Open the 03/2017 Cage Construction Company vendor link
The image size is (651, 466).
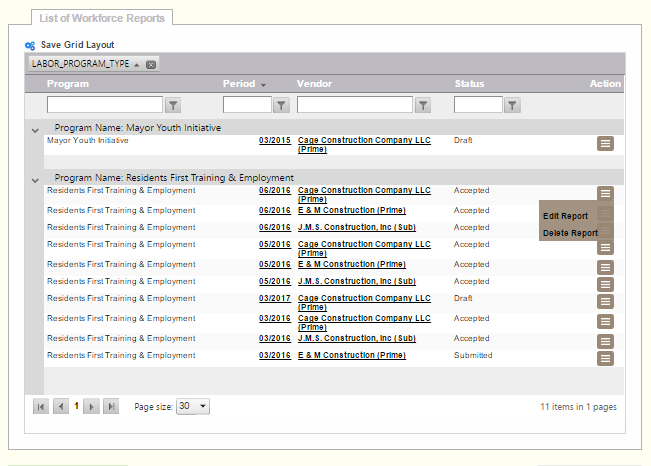[x=364, y=298]
